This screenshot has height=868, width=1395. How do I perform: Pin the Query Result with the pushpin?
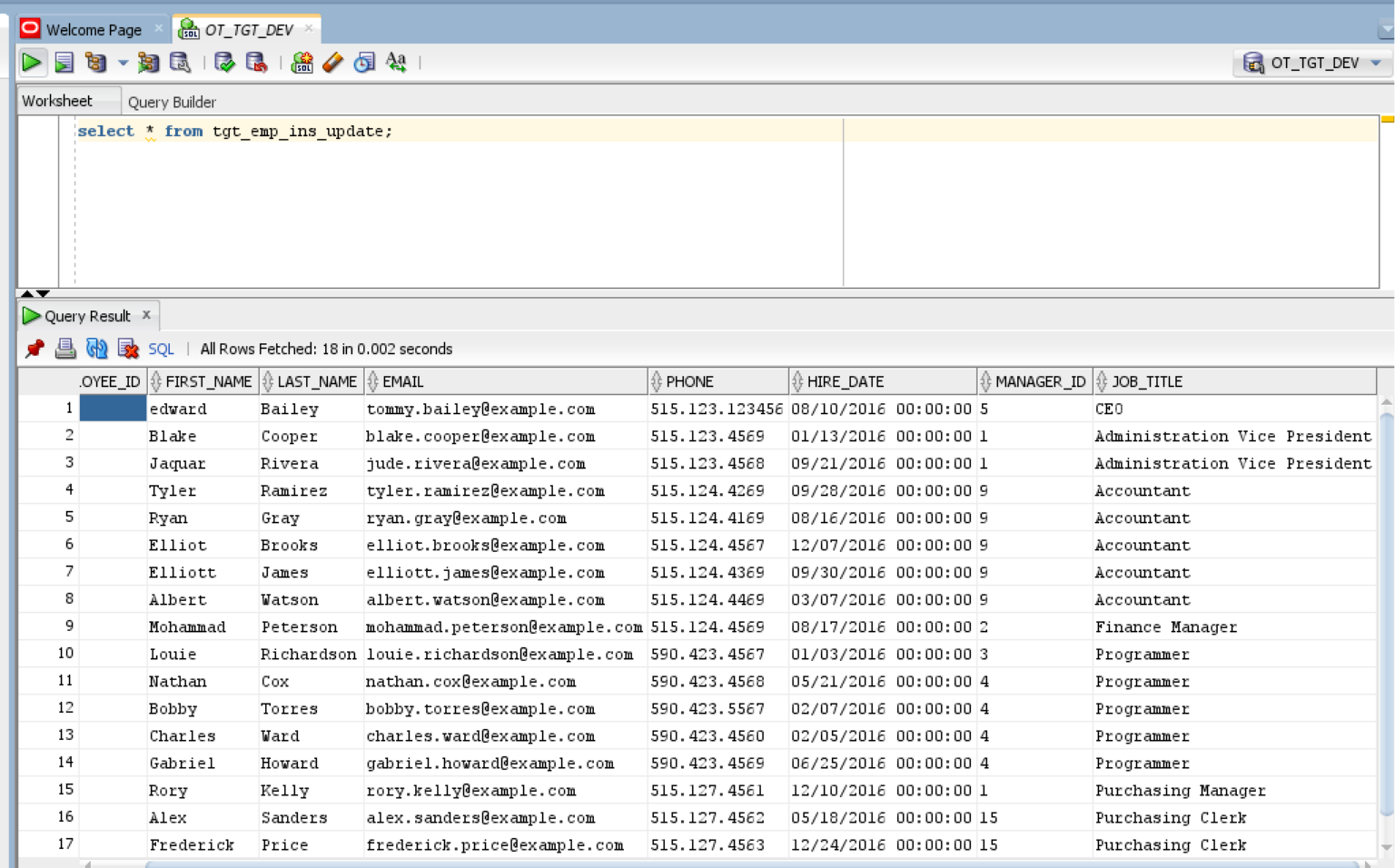coord(35,349)
